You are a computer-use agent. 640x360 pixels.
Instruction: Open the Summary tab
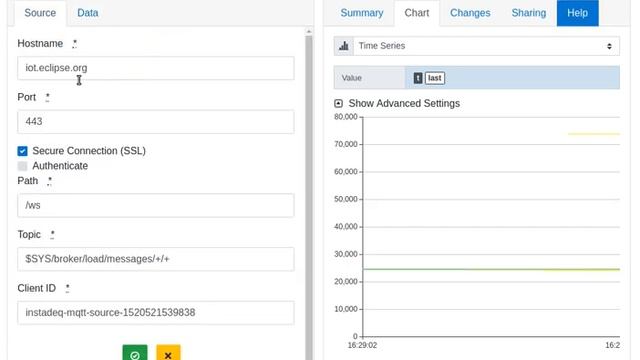coord(362,13)
